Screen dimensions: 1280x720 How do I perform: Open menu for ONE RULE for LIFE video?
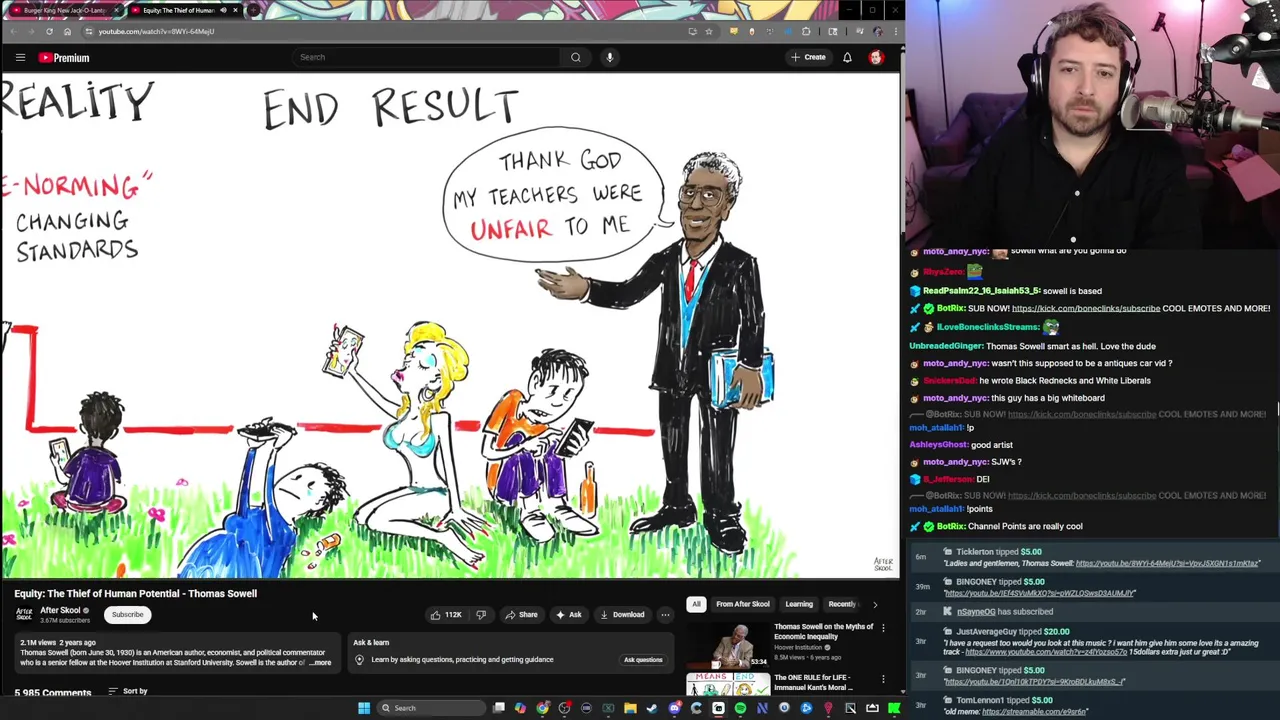pos(883,679)
